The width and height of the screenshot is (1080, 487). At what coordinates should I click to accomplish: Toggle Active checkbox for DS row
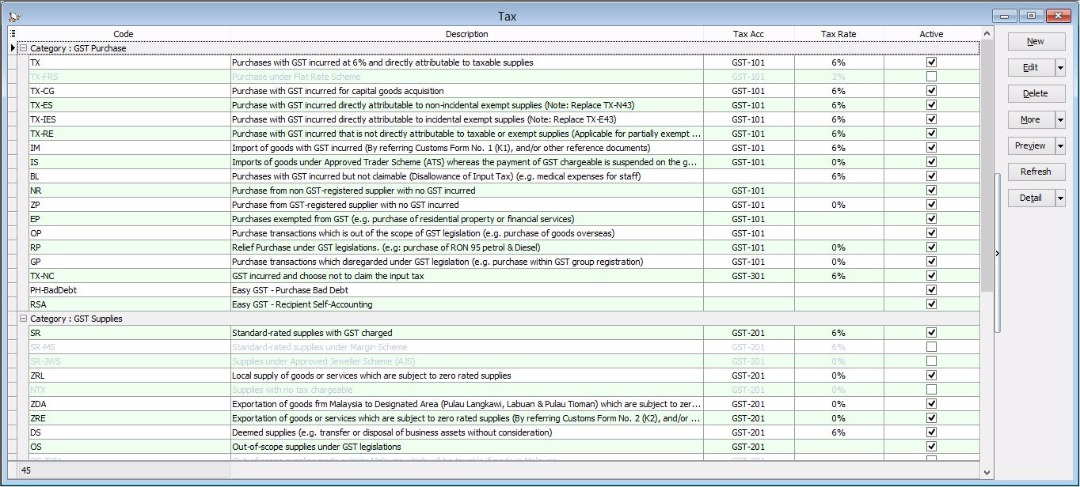932,433
